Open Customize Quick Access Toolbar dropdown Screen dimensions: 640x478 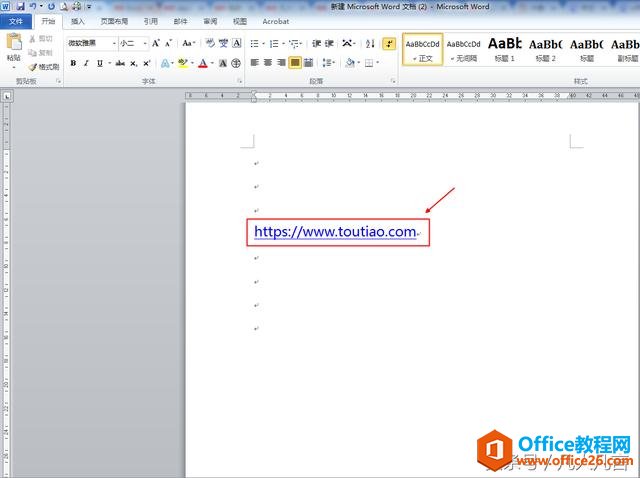click(x=89, y=7)
